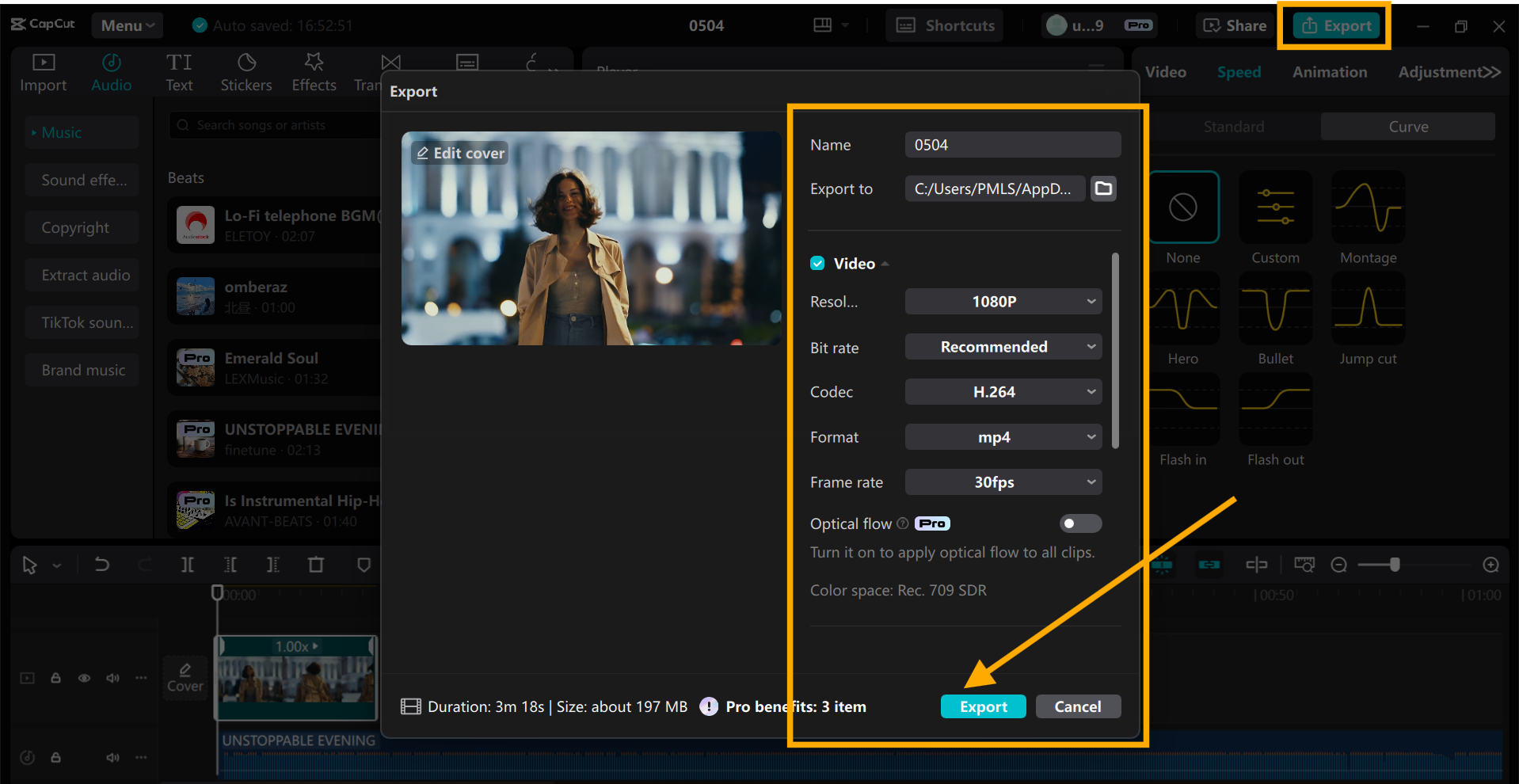Viewport: 1519px width, 784px height.
Task: Expand pointer tool options arrow
Action: coord(57,565)
